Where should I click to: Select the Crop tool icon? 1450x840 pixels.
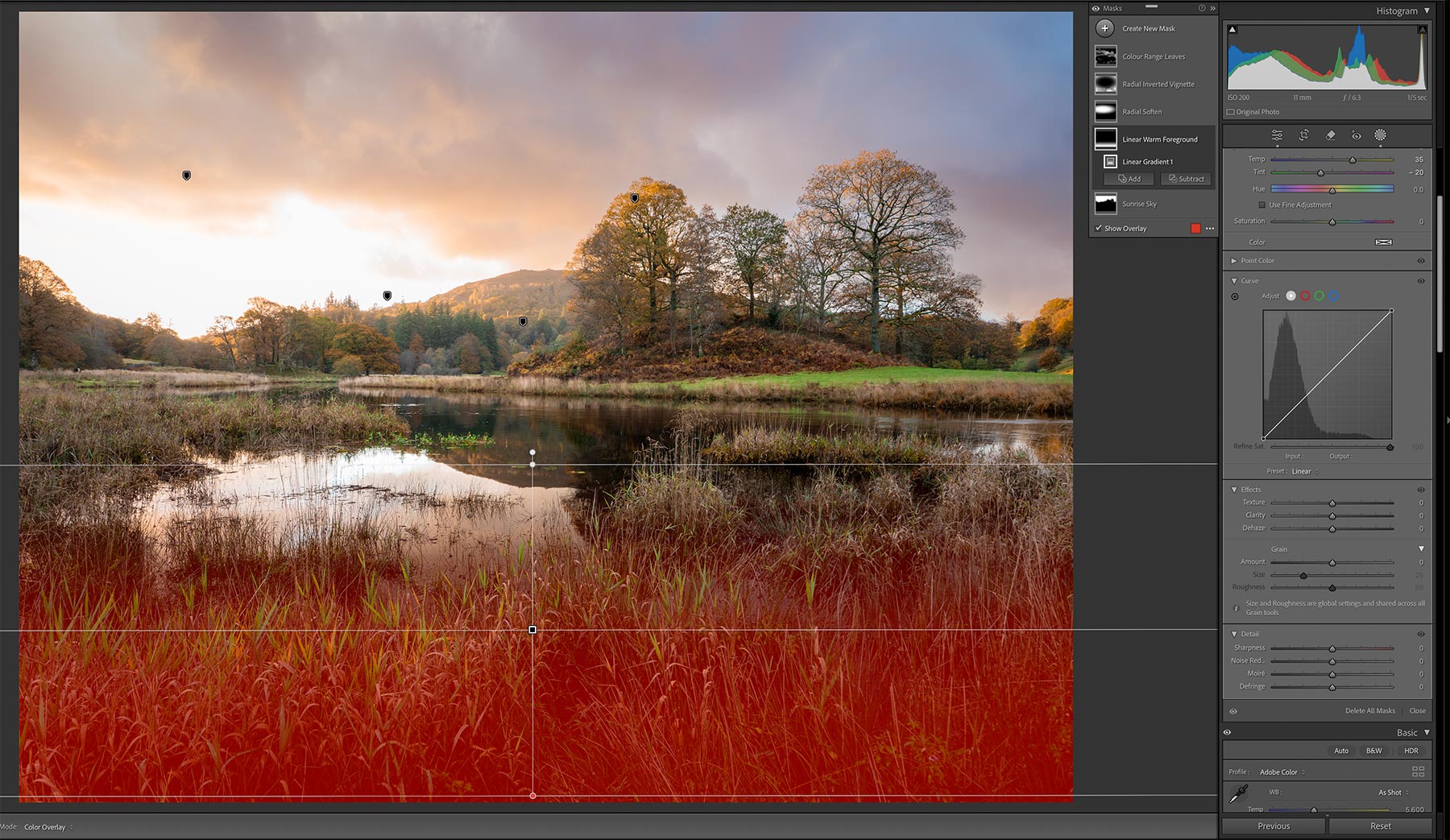pos(1304,135)
